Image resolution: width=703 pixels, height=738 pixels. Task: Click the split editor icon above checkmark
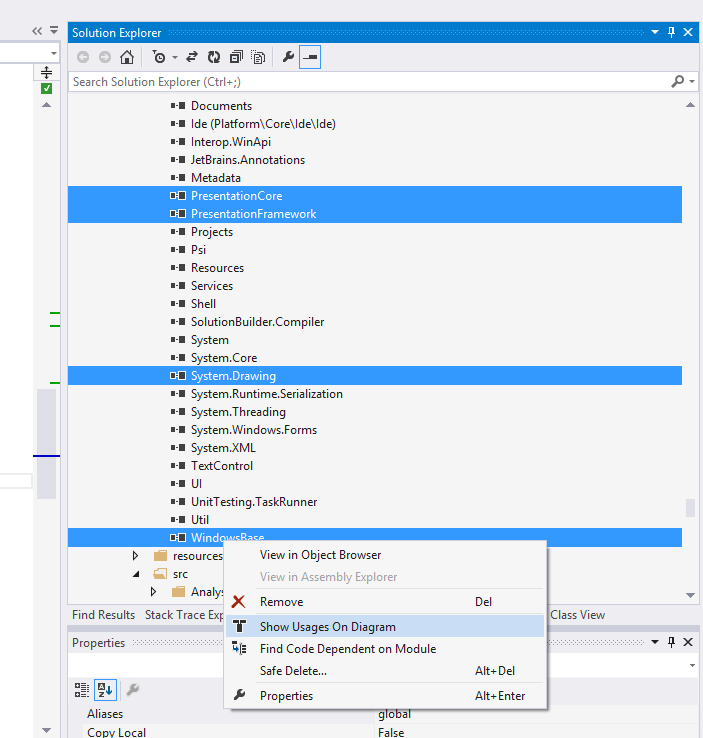click(46, 72)
